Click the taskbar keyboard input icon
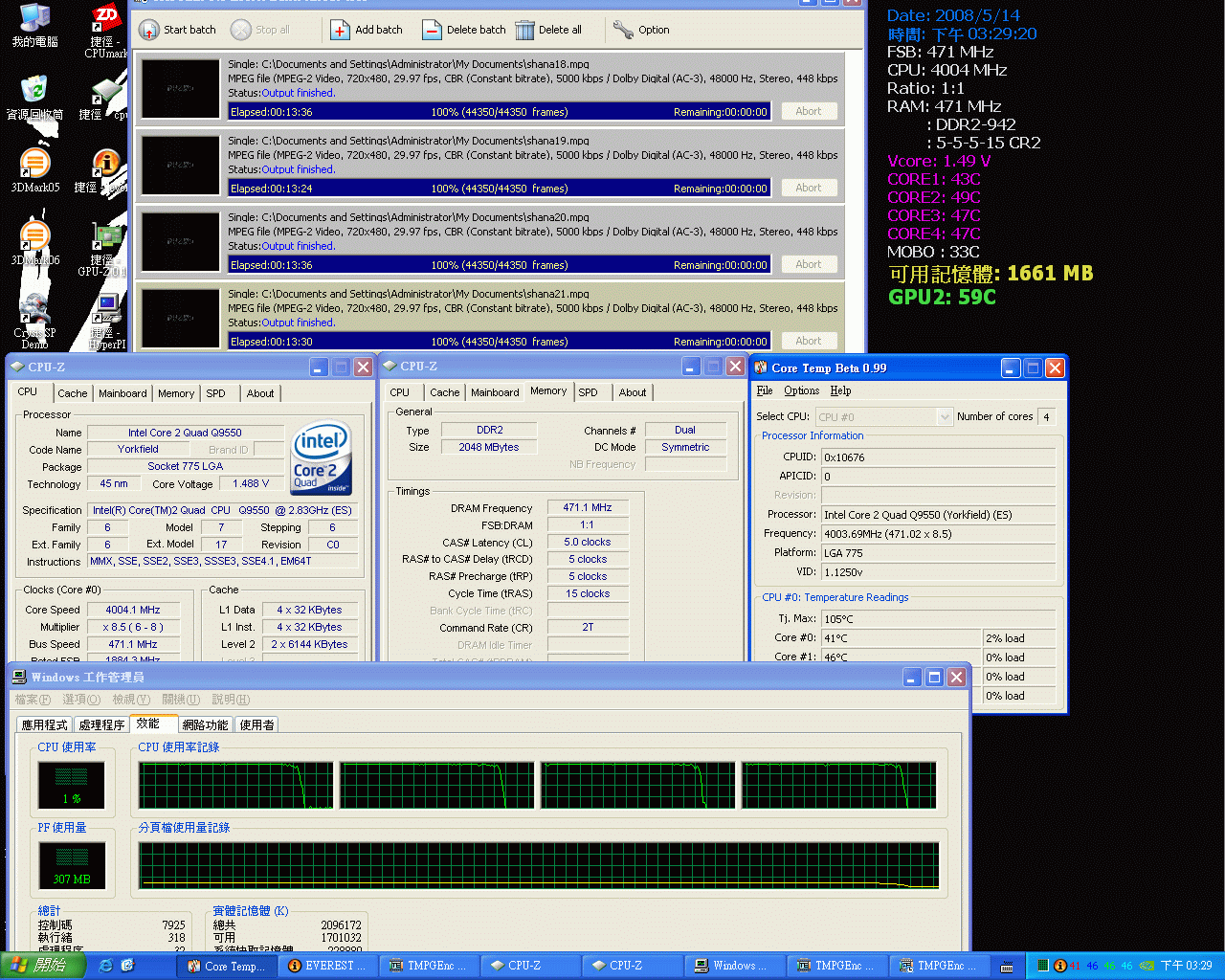1225x980 pixels. pos(1007,967)
